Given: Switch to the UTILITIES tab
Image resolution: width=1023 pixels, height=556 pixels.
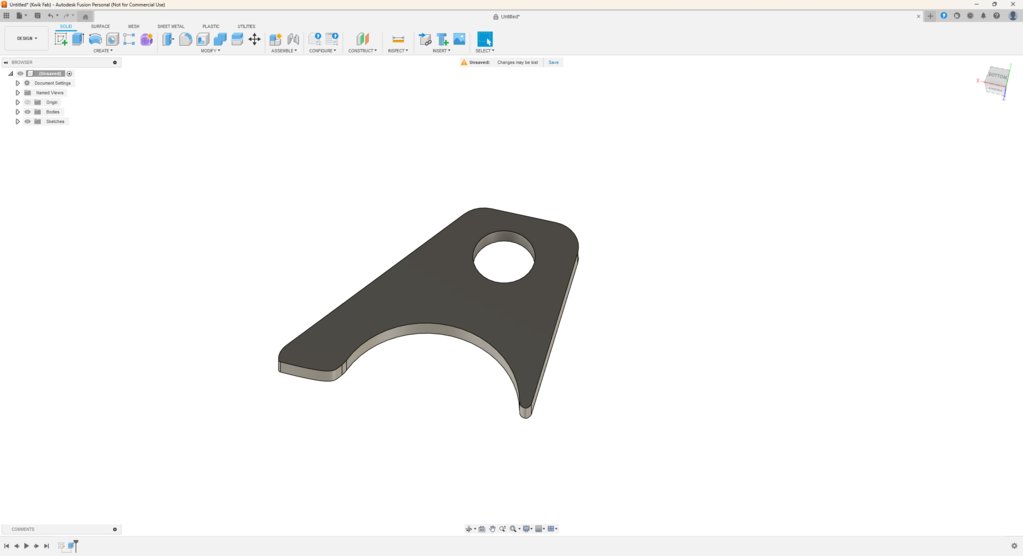Looking at the screenshot, I should pos(247,27).
